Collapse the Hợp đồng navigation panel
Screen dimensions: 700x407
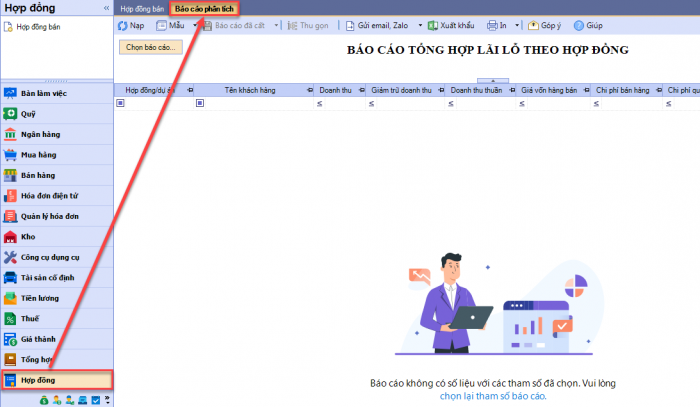tap(107, 8)
